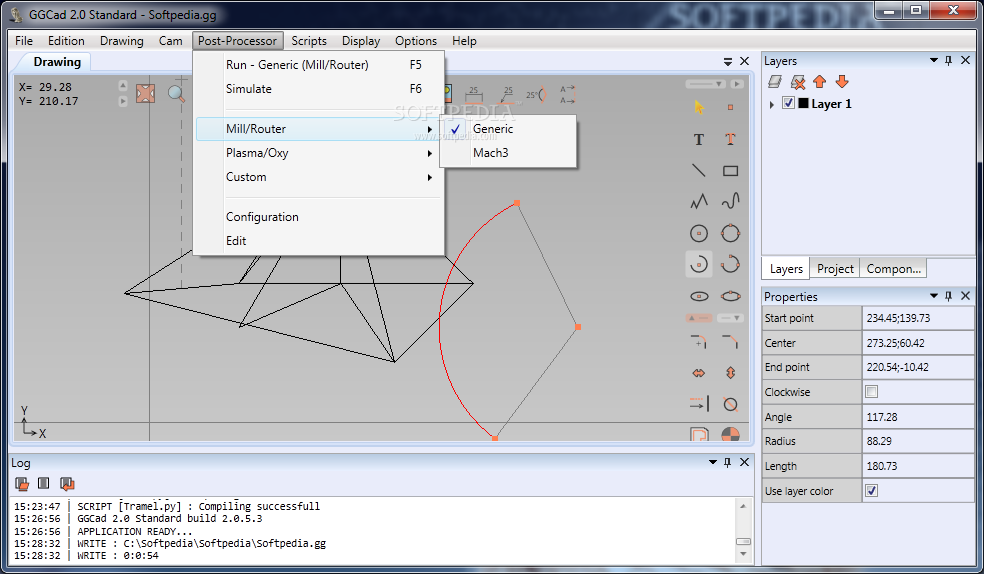Screen dimensions: 984x574
Task: Select the polyline zigzag tool
Action: (698, 201)
